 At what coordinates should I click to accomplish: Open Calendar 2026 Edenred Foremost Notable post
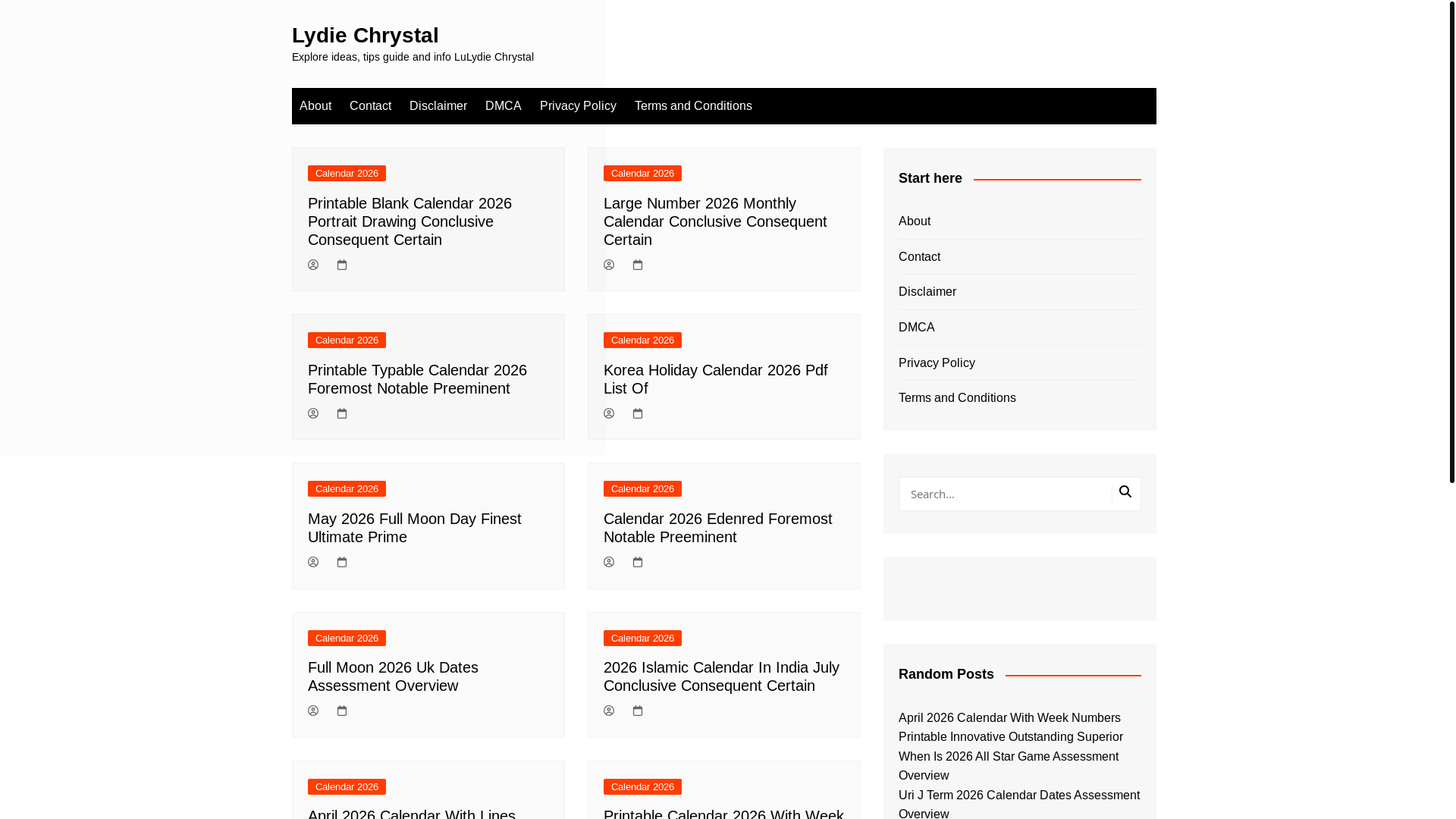coord(717,528)
